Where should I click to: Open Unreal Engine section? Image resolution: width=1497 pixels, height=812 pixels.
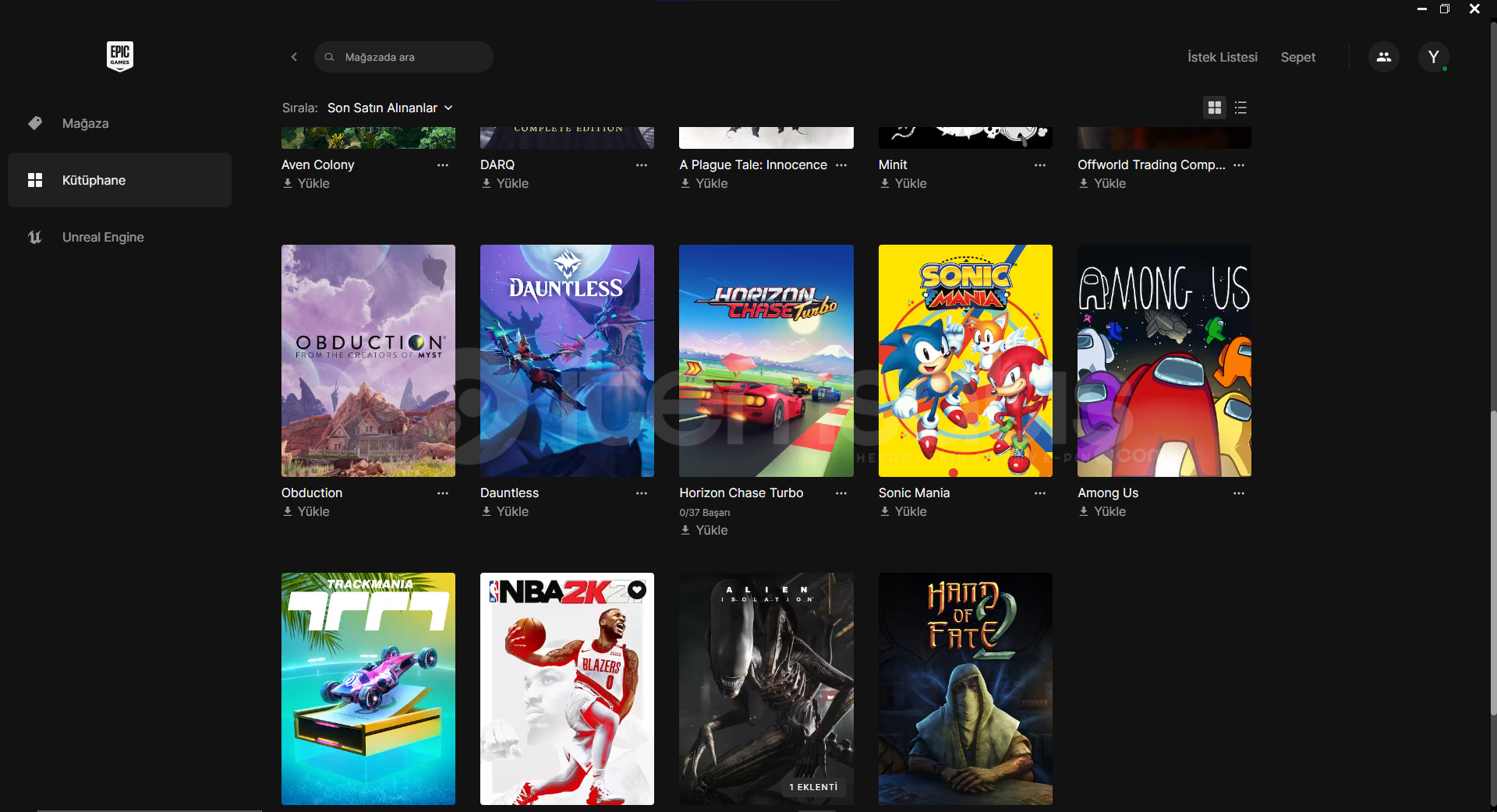(119, 237)
